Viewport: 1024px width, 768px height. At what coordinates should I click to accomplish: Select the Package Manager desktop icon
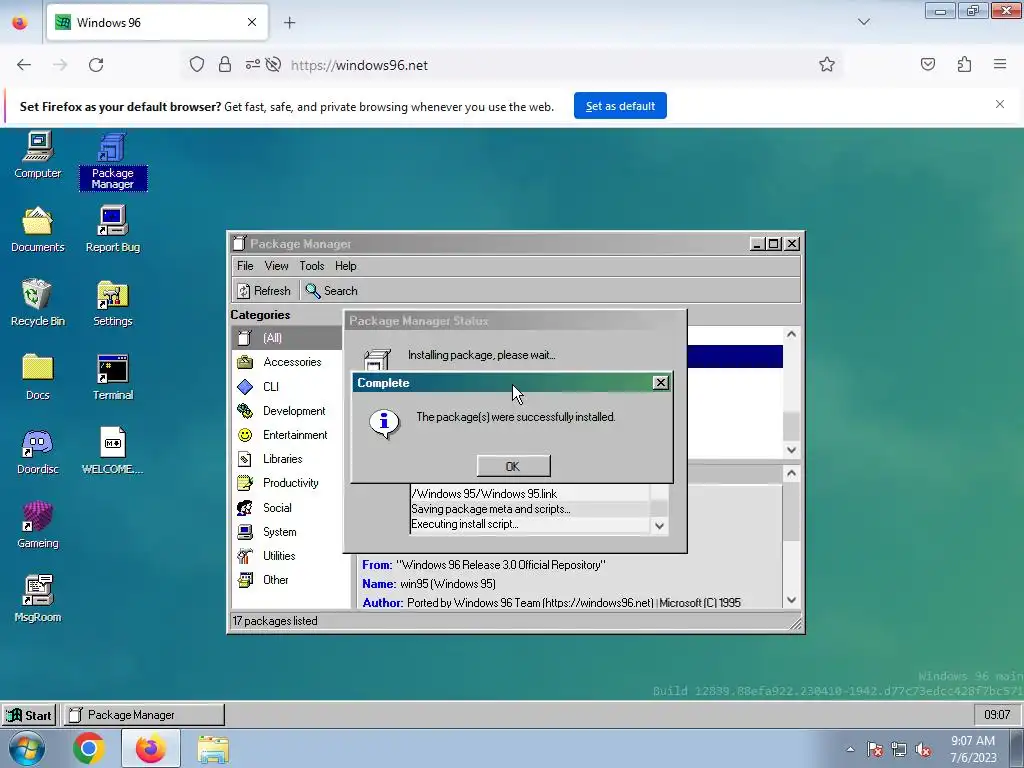pyautogui.click(x=112, y=161)
